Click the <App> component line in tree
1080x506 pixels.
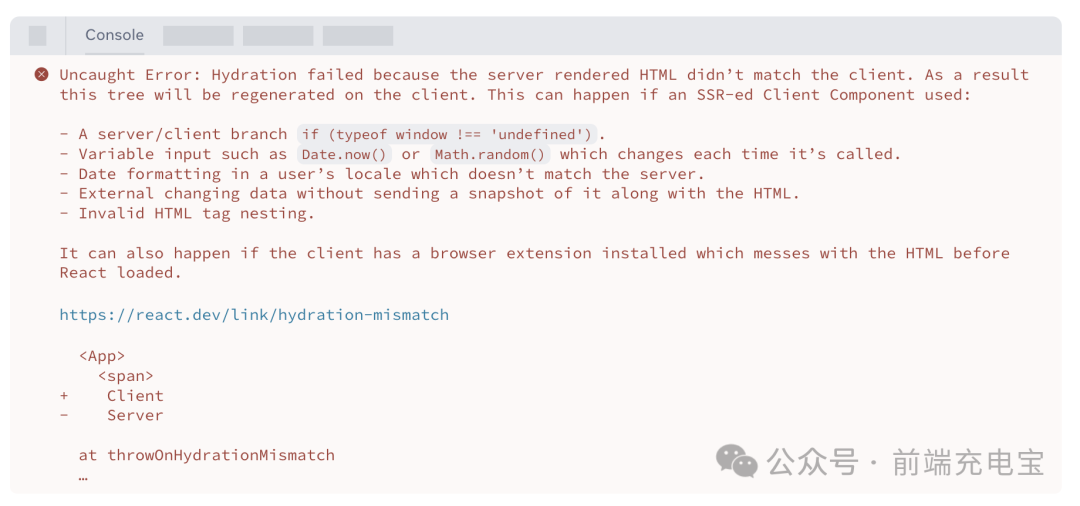coord(102,356)
